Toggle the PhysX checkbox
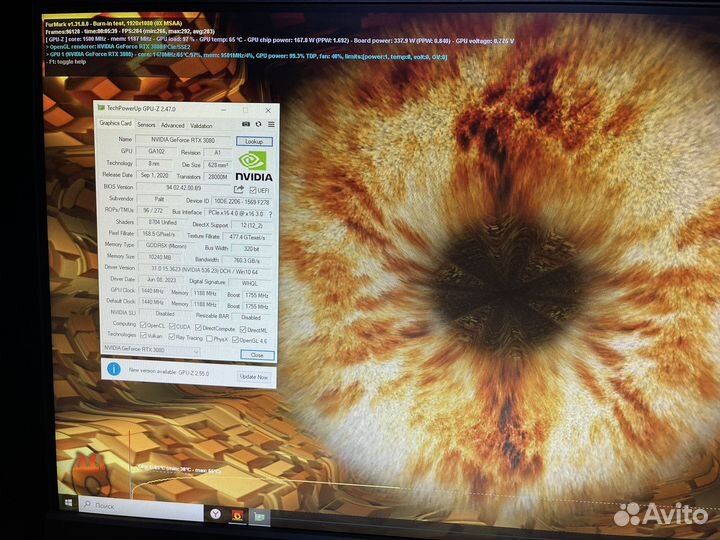This screenshot has width=720, height=540. (209, 338)
